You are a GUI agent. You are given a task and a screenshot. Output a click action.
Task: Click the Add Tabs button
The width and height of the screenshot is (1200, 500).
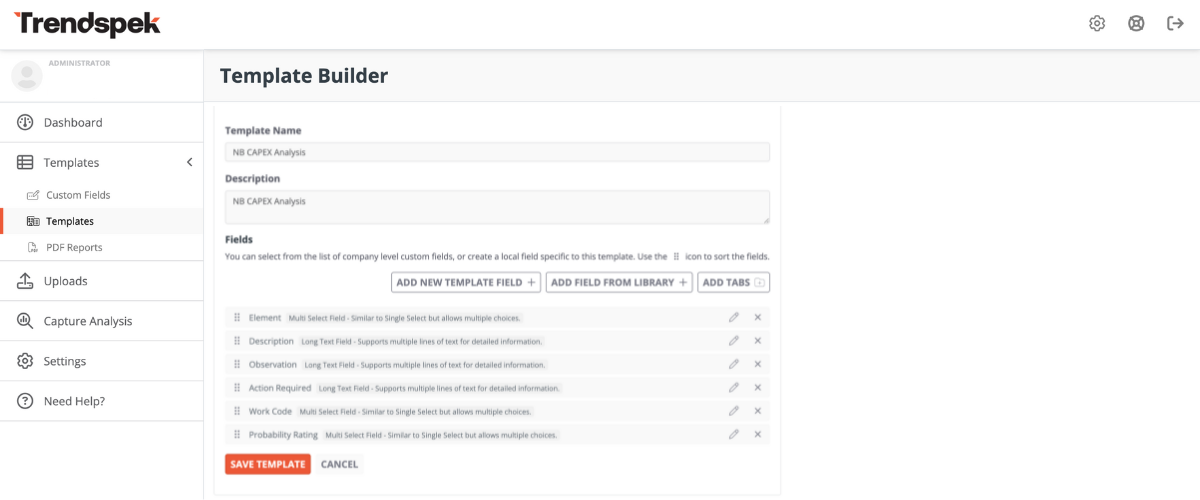click(x=733, y=283)
